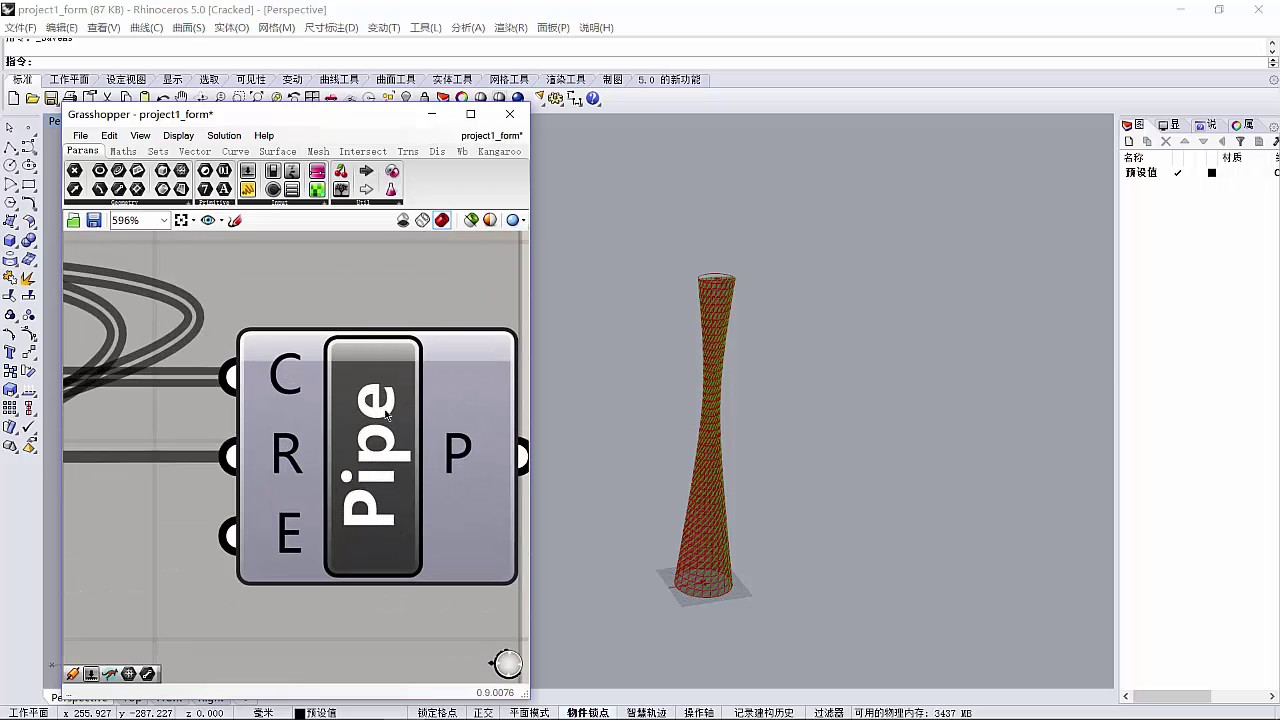1280x720 pixels.
Task: Click the delete layer X icon
Action: point(1165,141)
